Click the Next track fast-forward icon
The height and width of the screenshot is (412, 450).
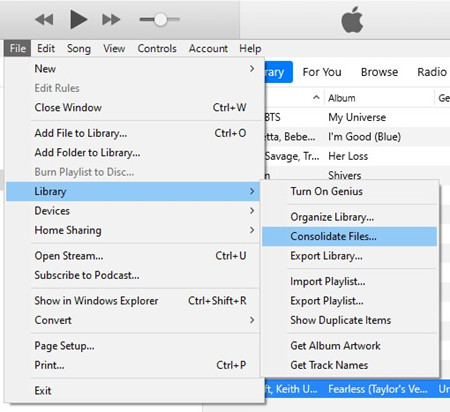tap(111, 20)
